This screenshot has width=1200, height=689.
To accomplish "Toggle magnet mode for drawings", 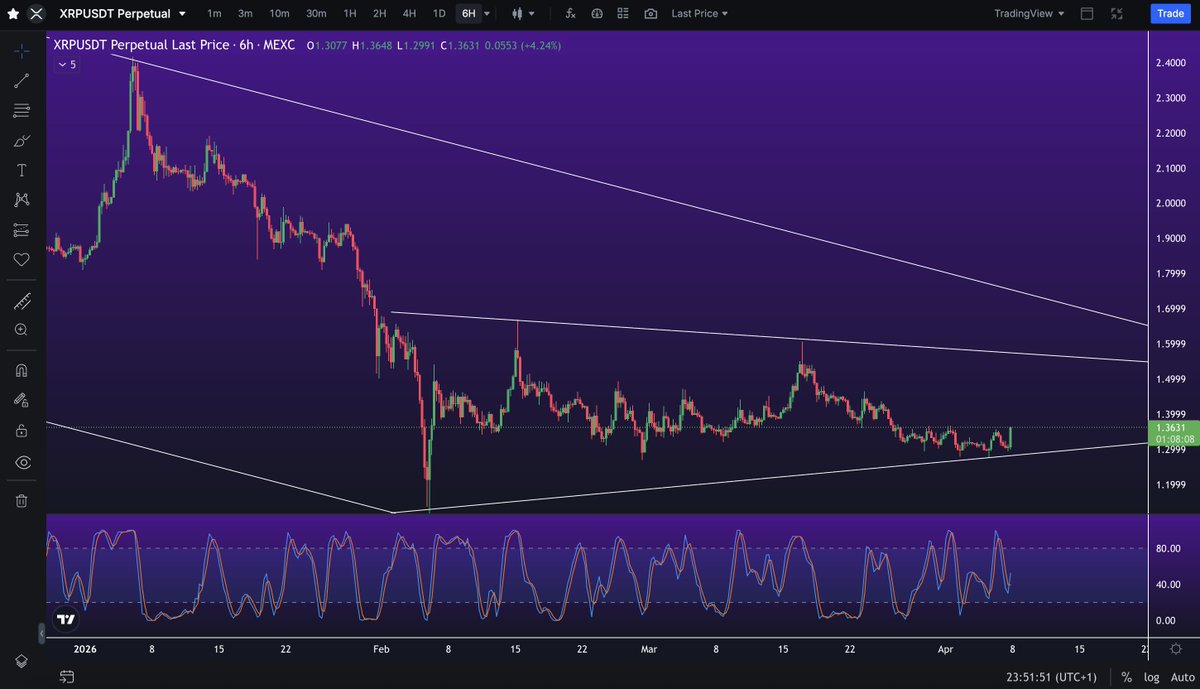I will (x=21, y=370).
